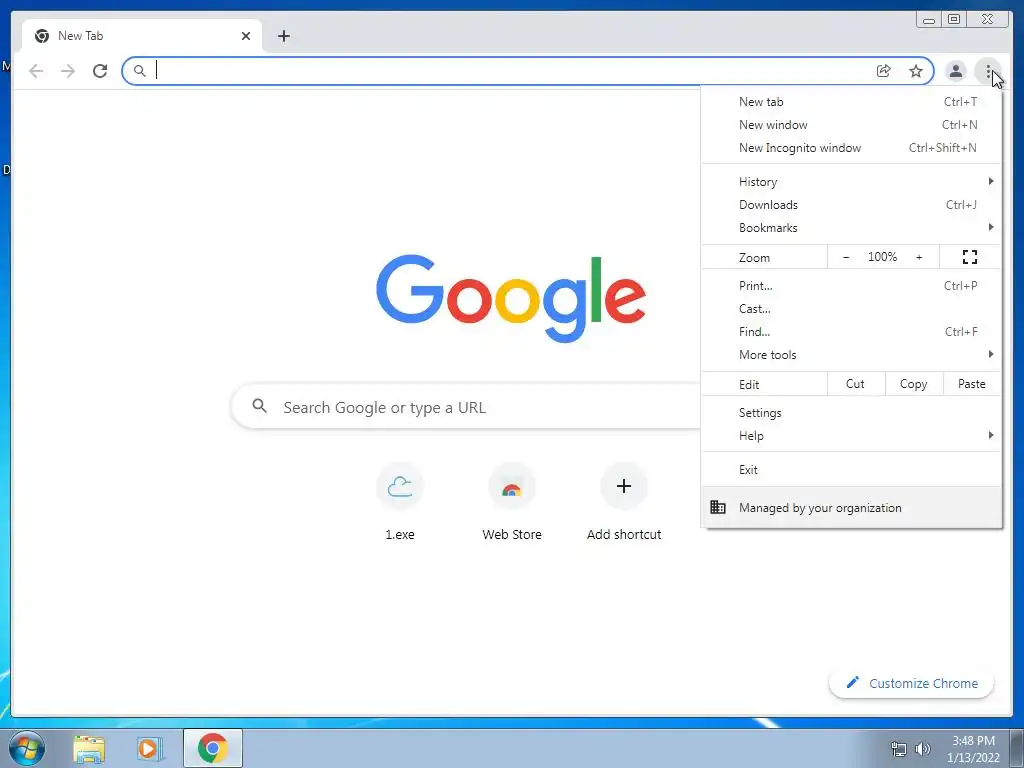Close the New Tab tab
This screenshot has height=768, width=1024.
click(246, 36)
